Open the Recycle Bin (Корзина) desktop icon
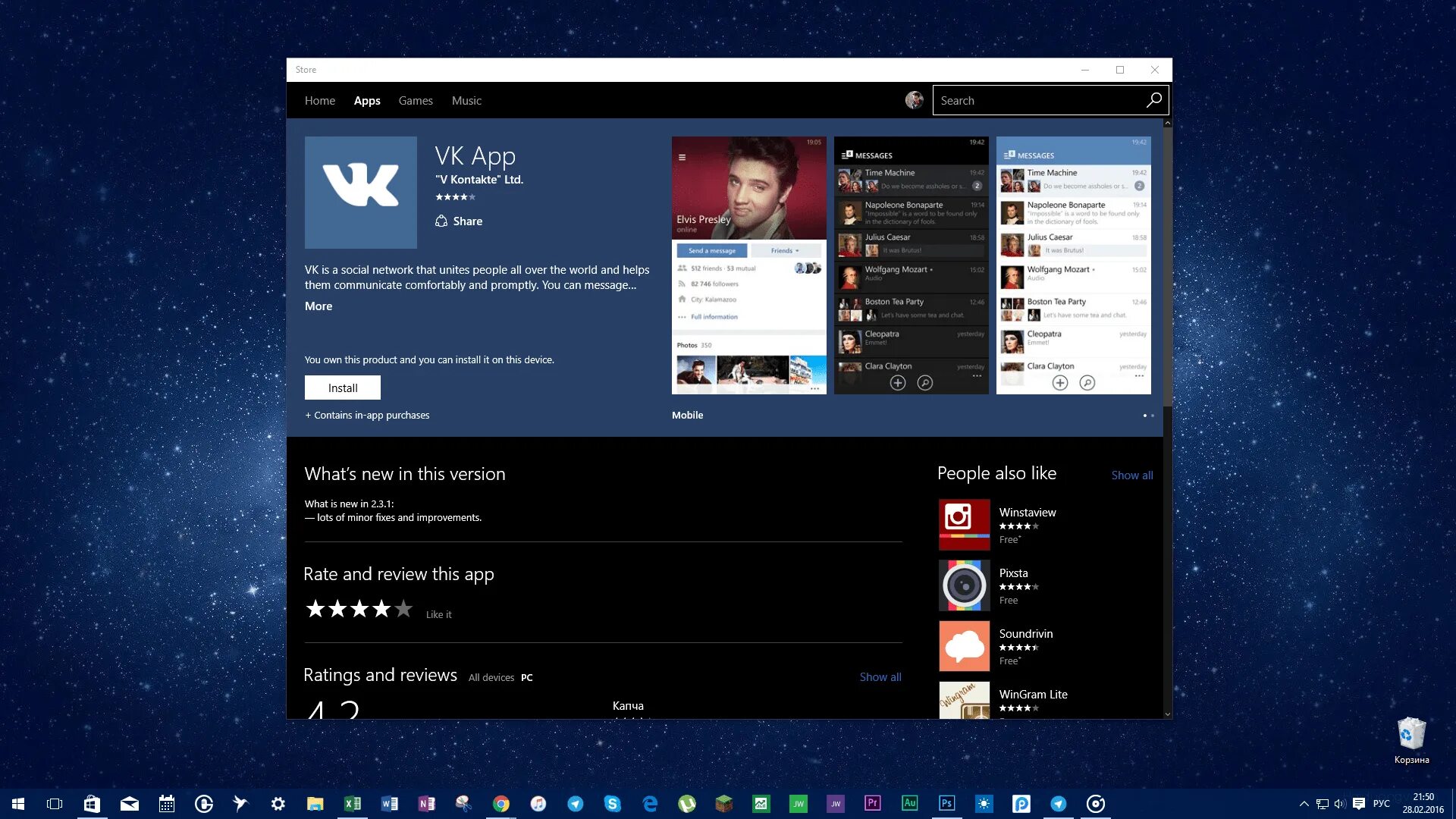Viewport: 1456px width, 819px height. (1411, 741)
